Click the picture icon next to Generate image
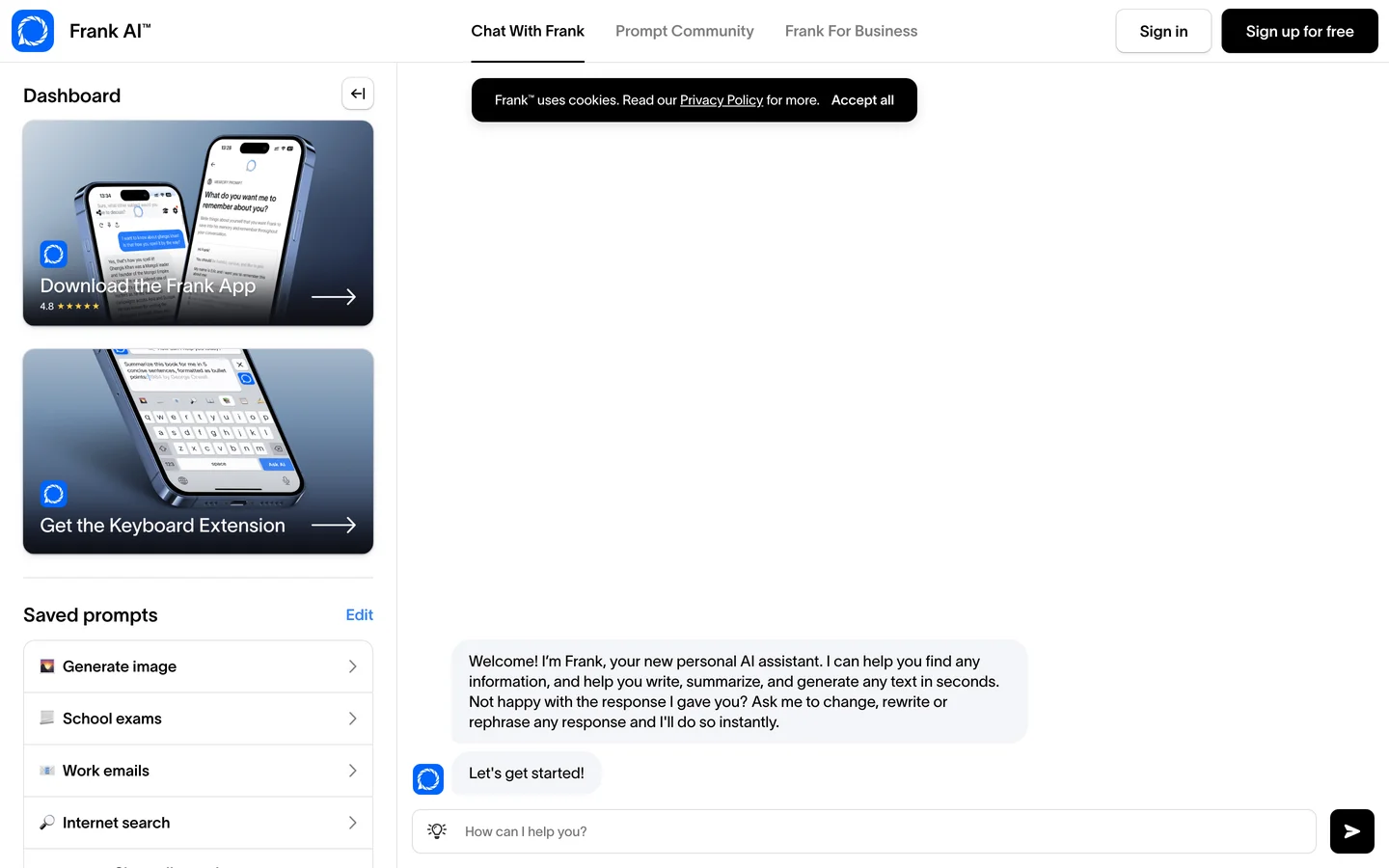 [47, 666]
